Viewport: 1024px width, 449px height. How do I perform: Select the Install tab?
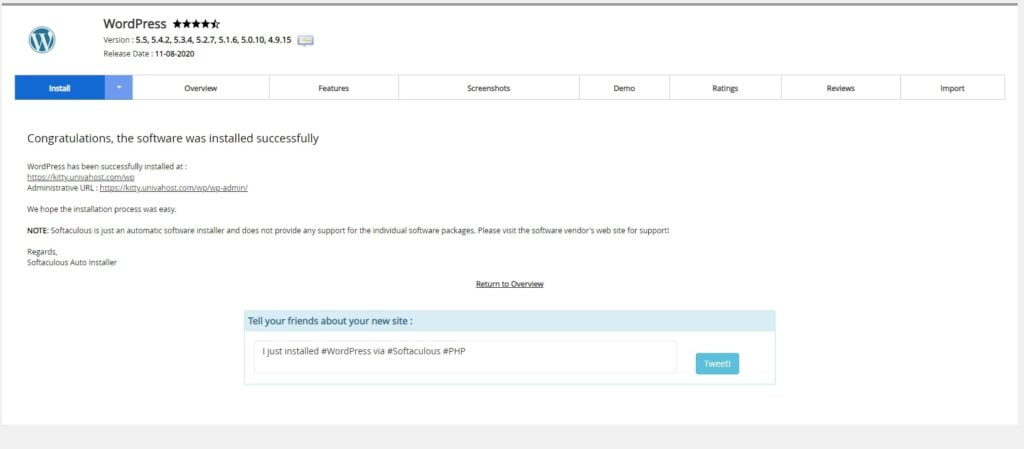click(x=59, y=87)
